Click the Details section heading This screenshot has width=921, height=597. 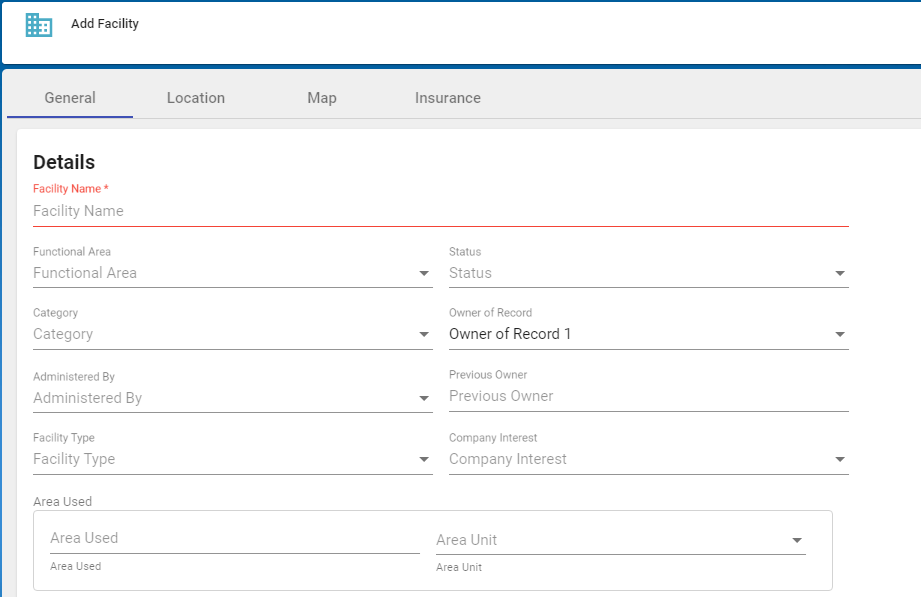64,162
